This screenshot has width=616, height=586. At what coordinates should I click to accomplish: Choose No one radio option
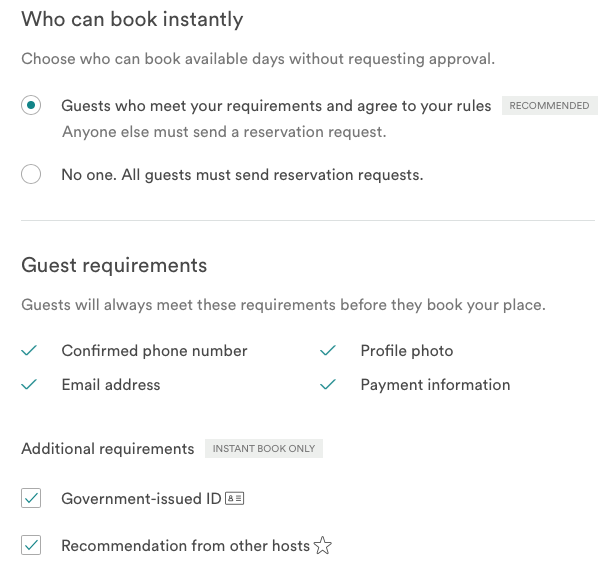click(x=31, y=174)
